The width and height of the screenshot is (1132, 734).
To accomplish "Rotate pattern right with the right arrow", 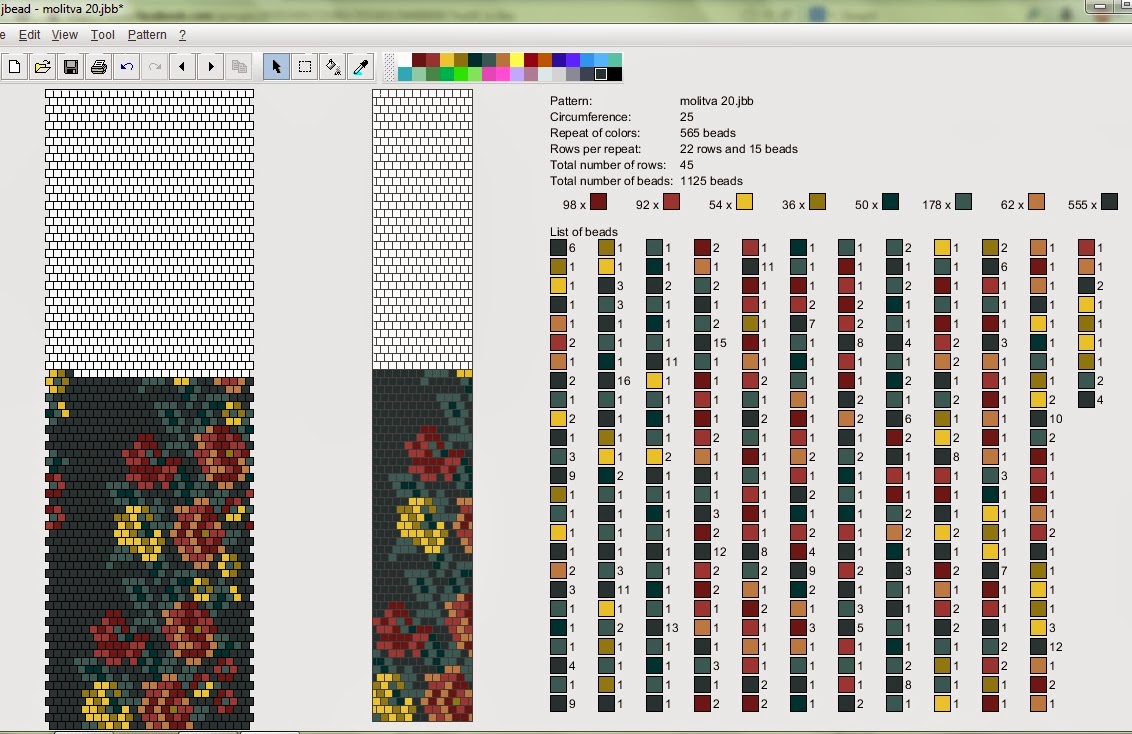I will click(210, 67).
